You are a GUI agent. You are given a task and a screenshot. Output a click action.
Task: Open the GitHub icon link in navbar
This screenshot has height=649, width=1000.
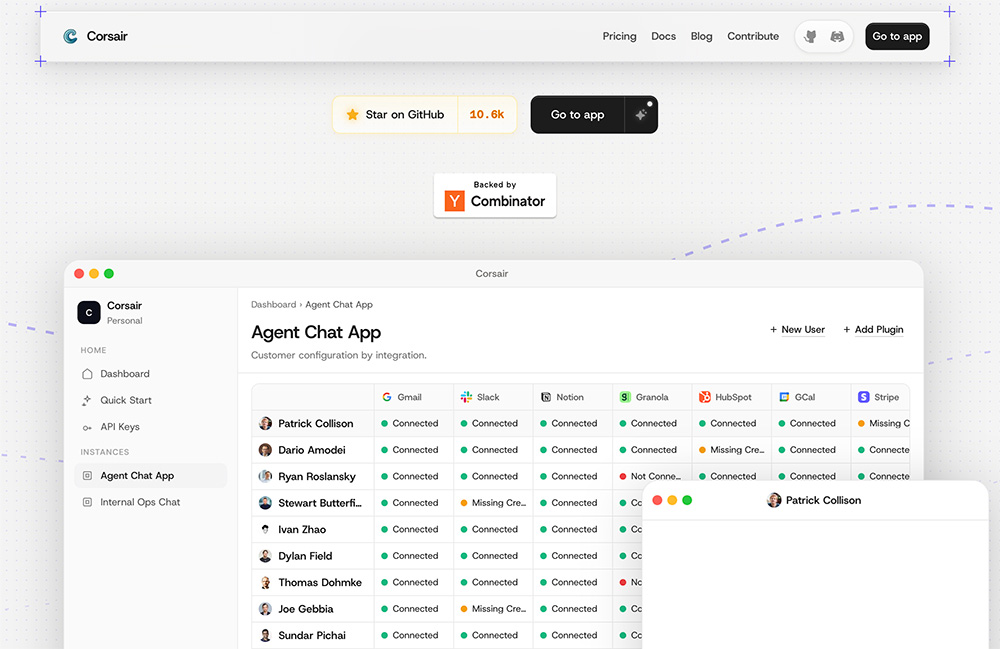[810, 36]
